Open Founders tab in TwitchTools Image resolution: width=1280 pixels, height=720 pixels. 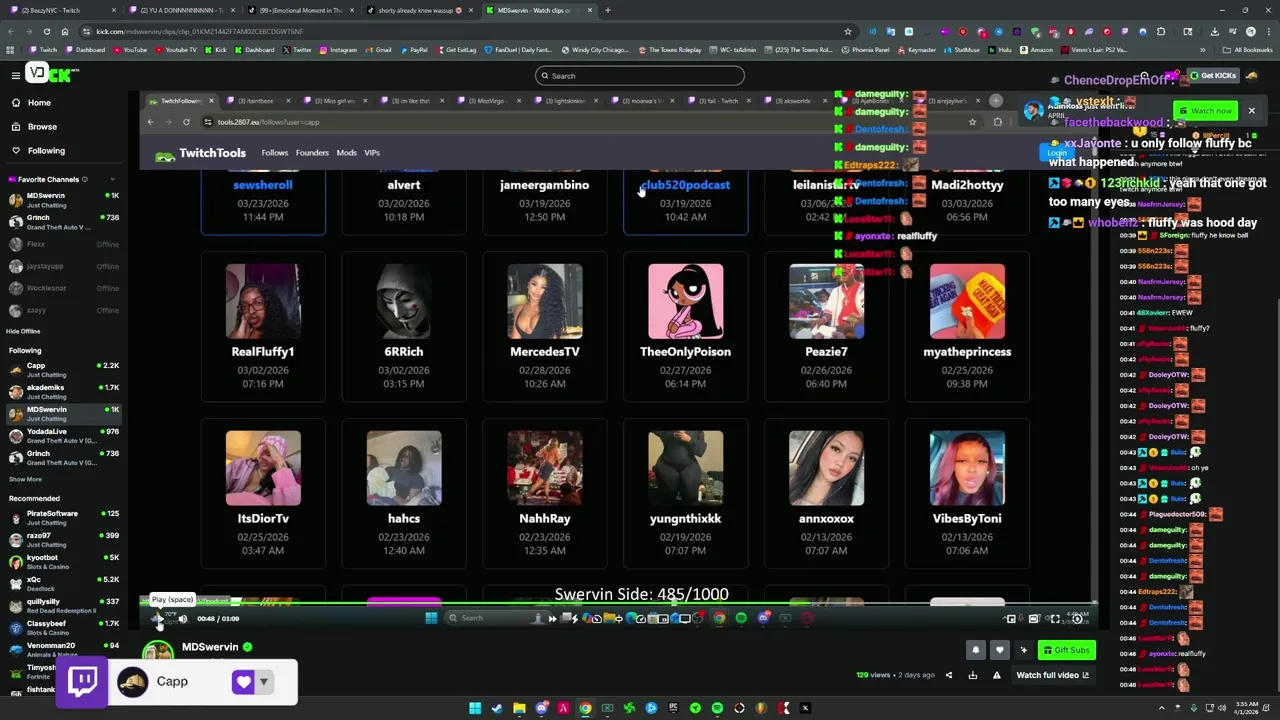pos(312,153)
